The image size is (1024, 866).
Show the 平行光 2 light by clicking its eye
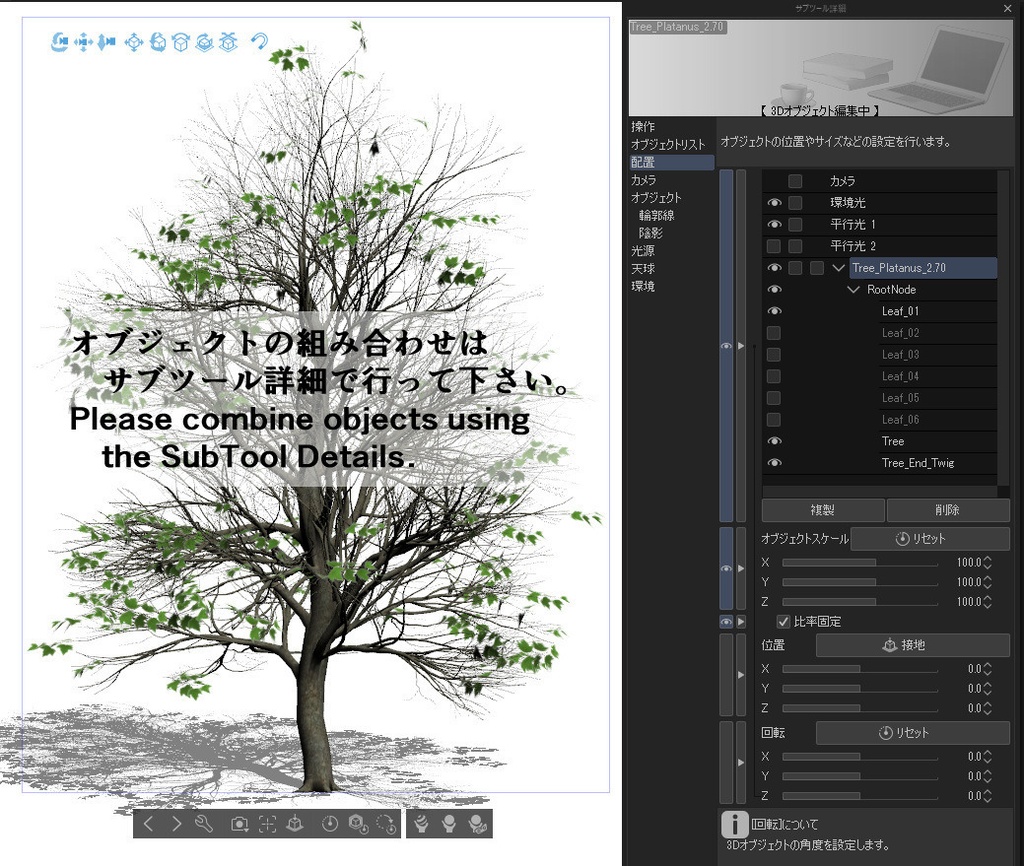coord(774,246)
